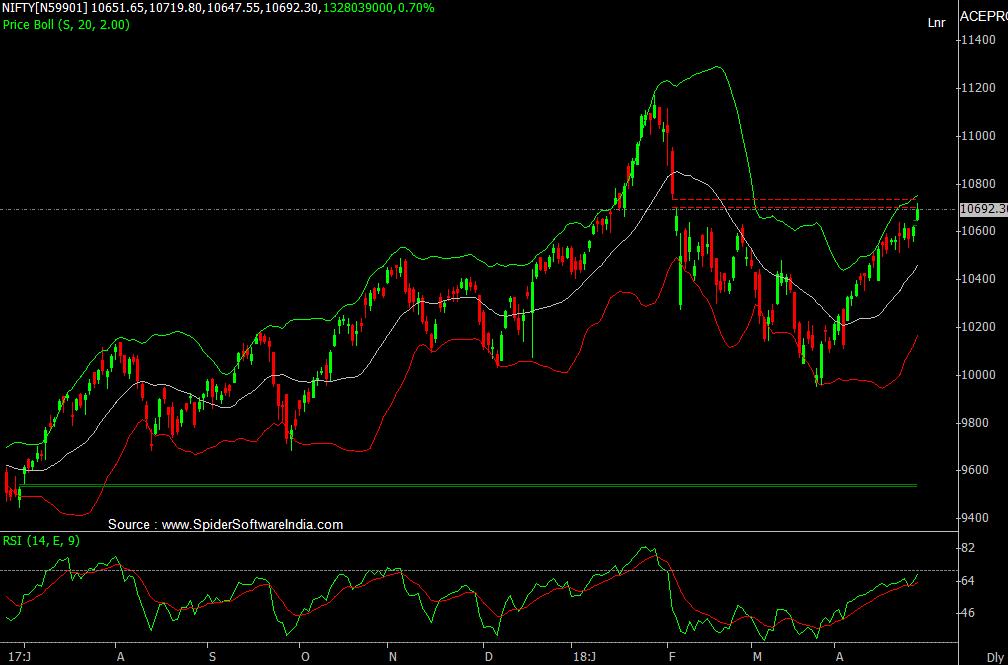Click the O date axis label
Screen dimensions: 1008x665
[305, 657]
